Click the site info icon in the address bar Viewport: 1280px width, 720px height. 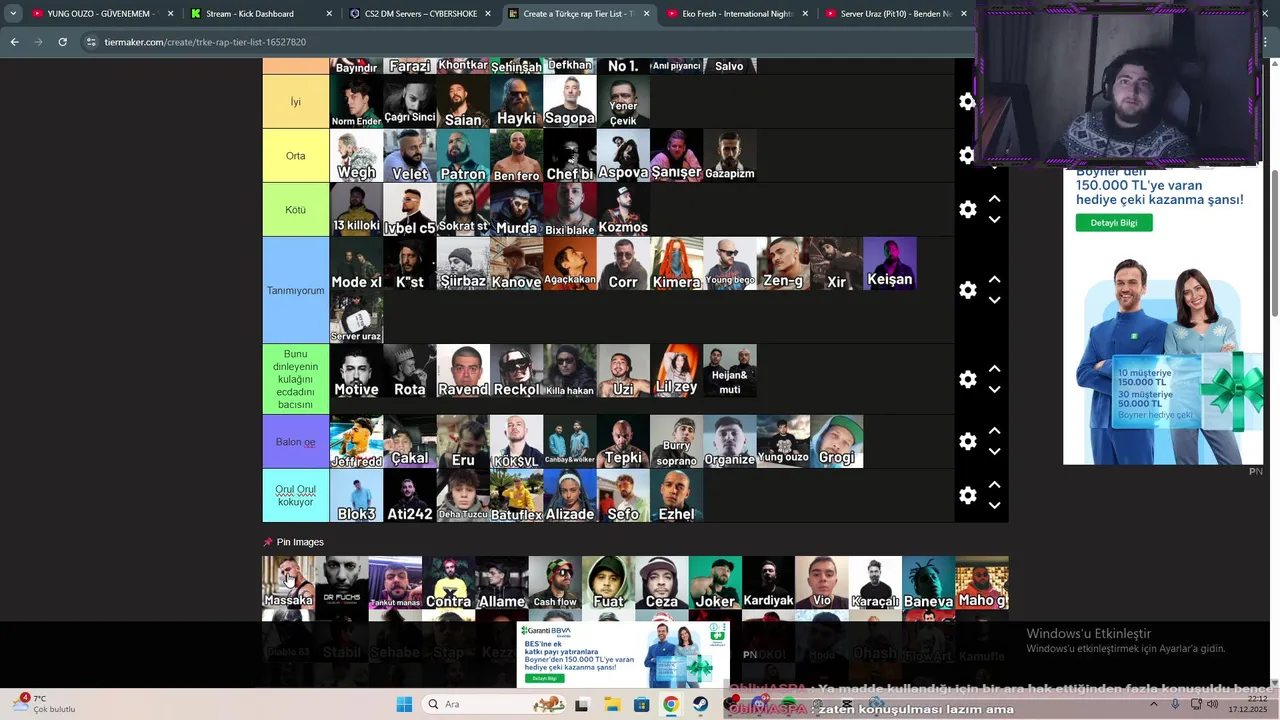click(91, 42)
